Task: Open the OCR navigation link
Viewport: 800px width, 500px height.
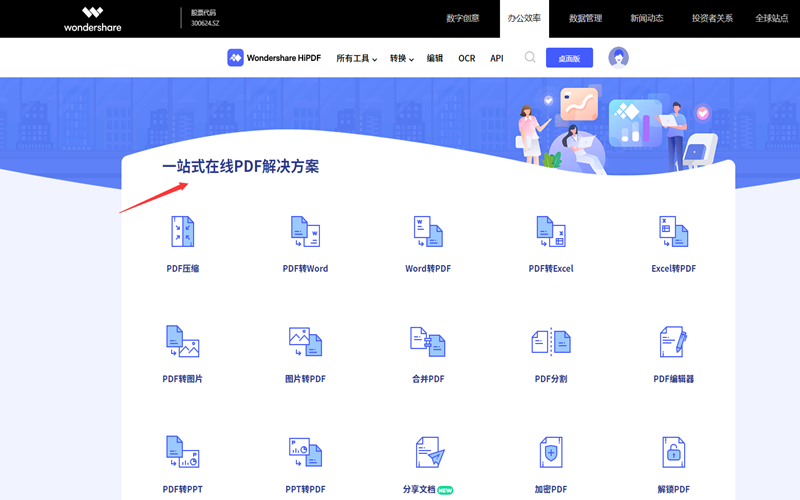Action: click(467, 59)
